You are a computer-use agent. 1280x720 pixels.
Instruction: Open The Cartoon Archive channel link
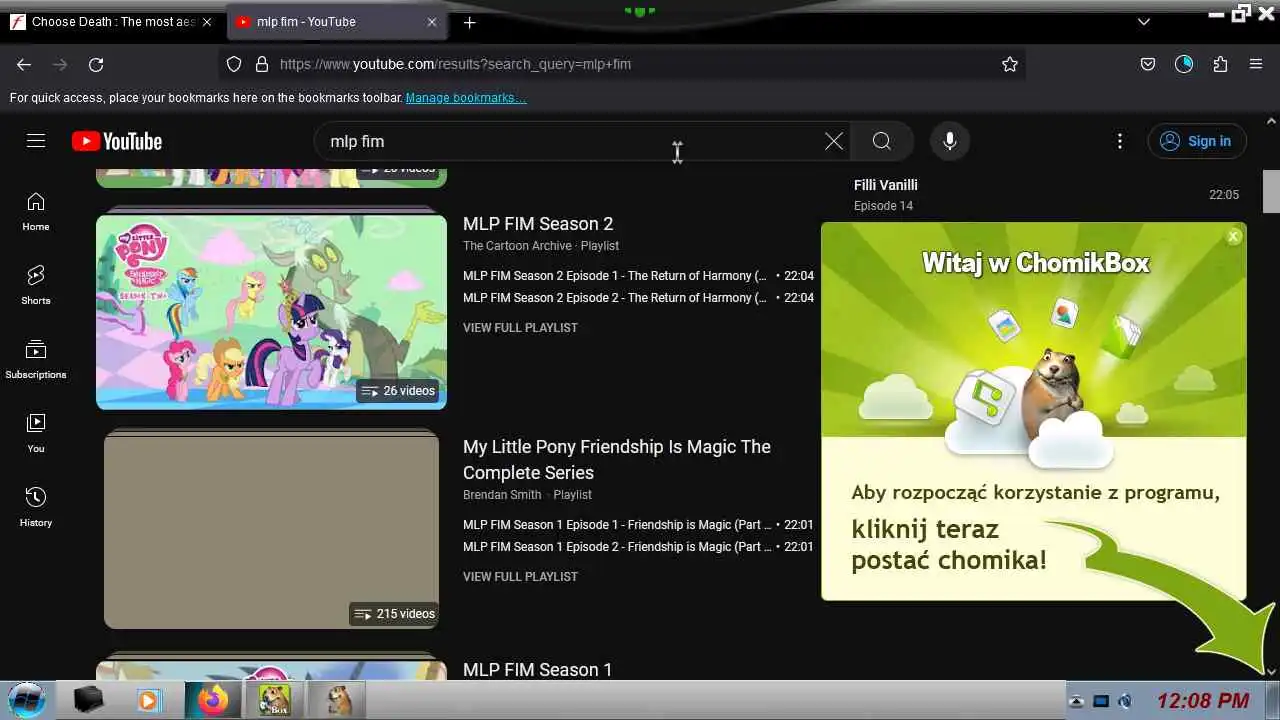coord(517,246)
